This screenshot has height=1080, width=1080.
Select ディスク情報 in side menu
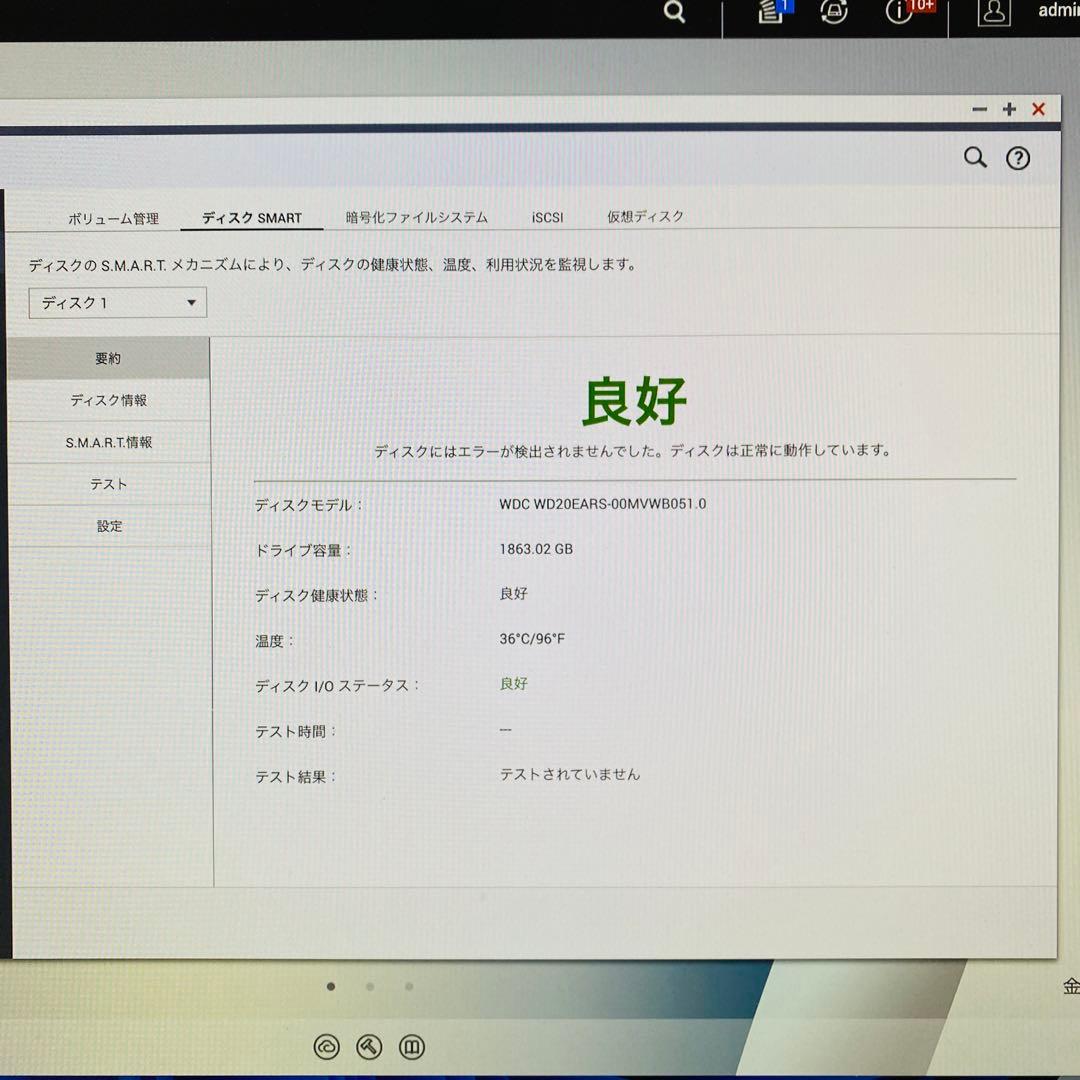point(109,400)
